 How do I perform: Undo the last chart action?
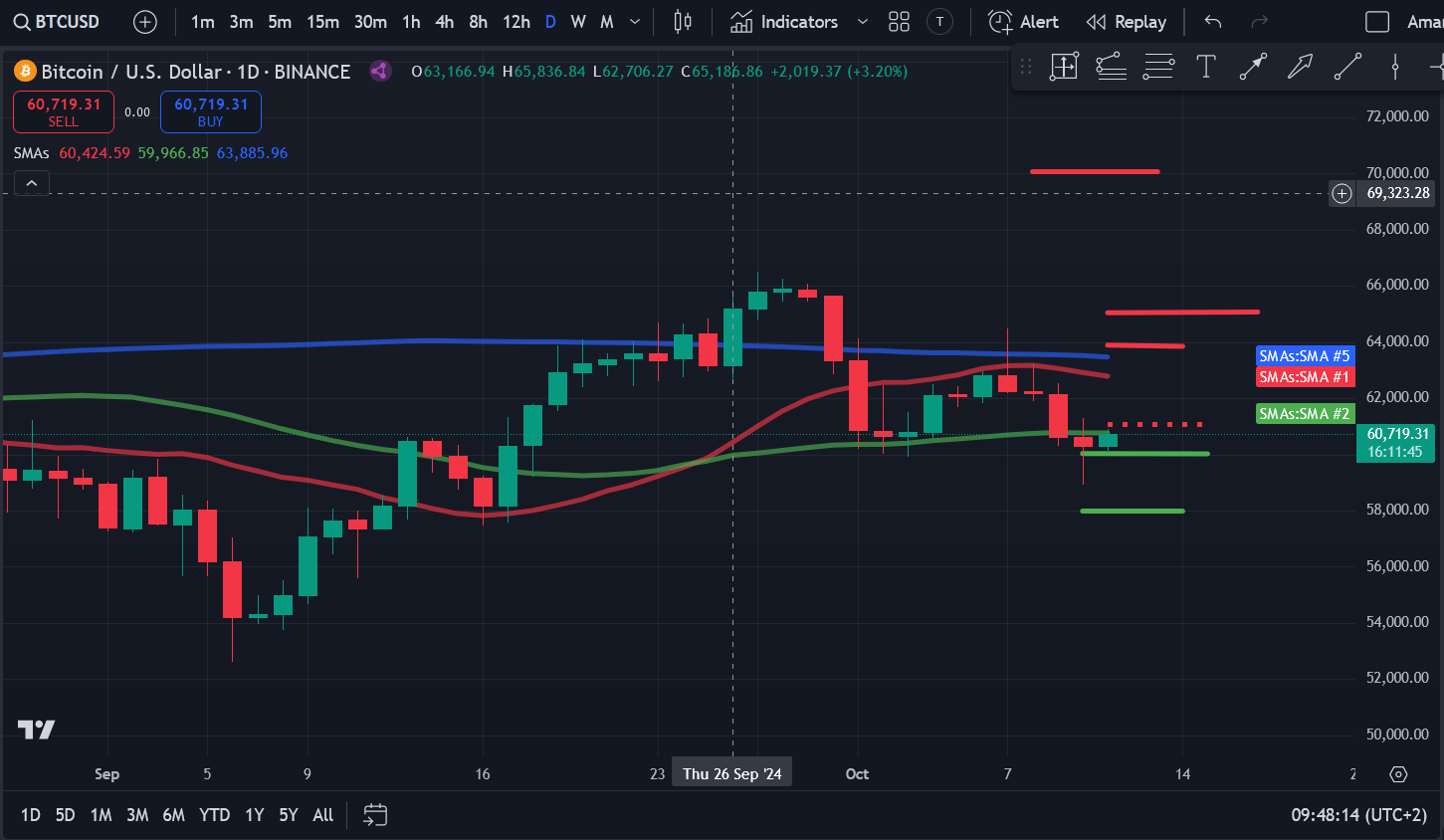pyautogui.click(x=1212, y=22)
